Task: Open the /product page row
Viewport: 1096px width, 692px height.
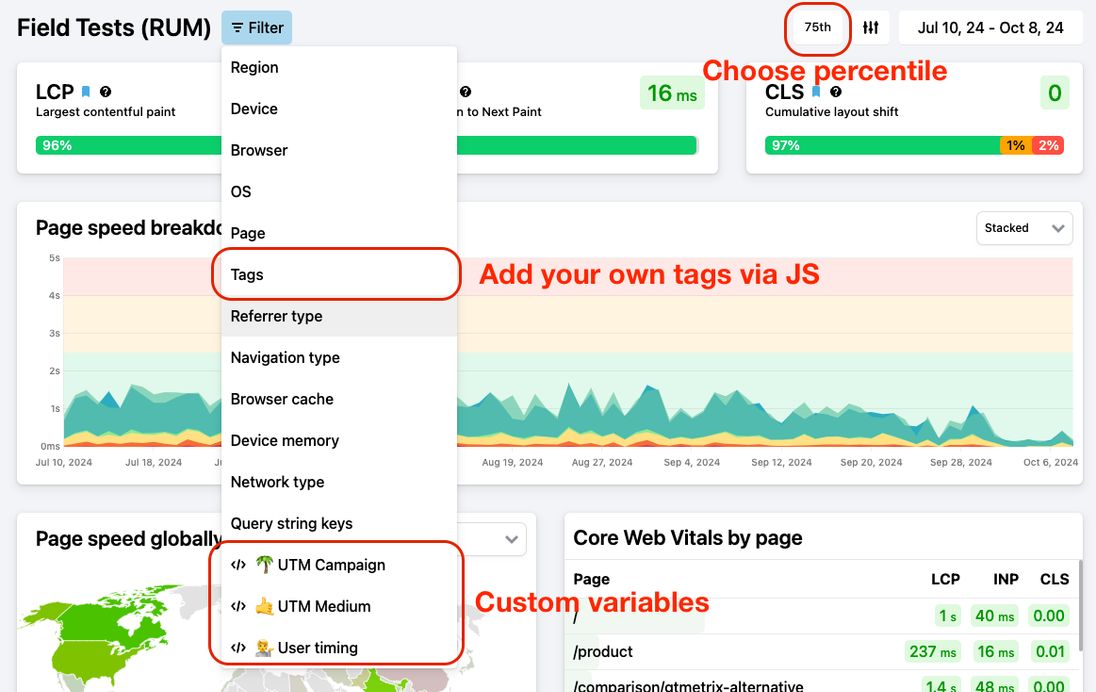Action: tap(604, 652)
